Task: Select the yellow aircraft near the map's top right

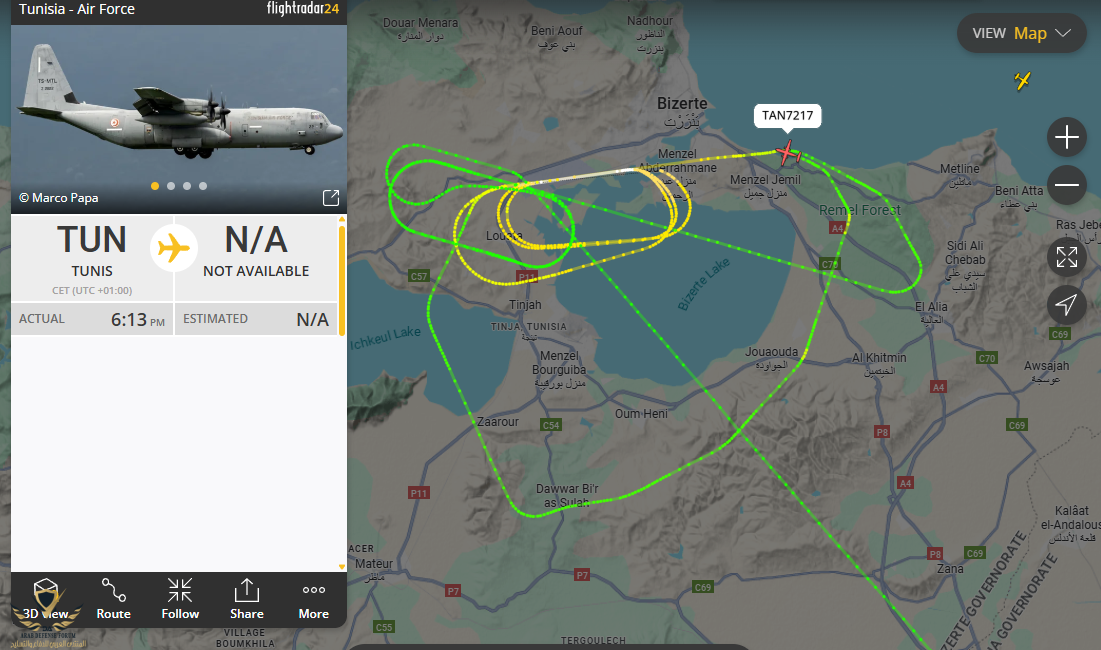Action: click(1022, 81)
